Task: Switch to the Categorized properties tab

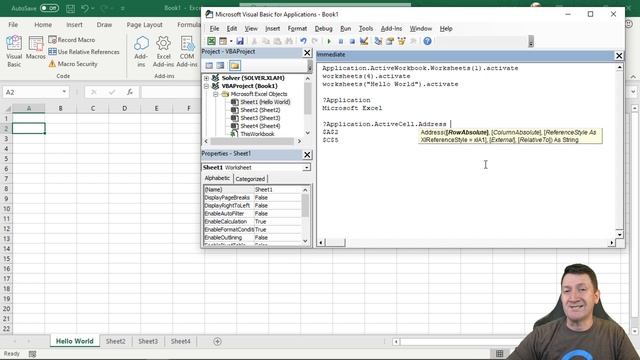Action: click(x=250, y=179)
